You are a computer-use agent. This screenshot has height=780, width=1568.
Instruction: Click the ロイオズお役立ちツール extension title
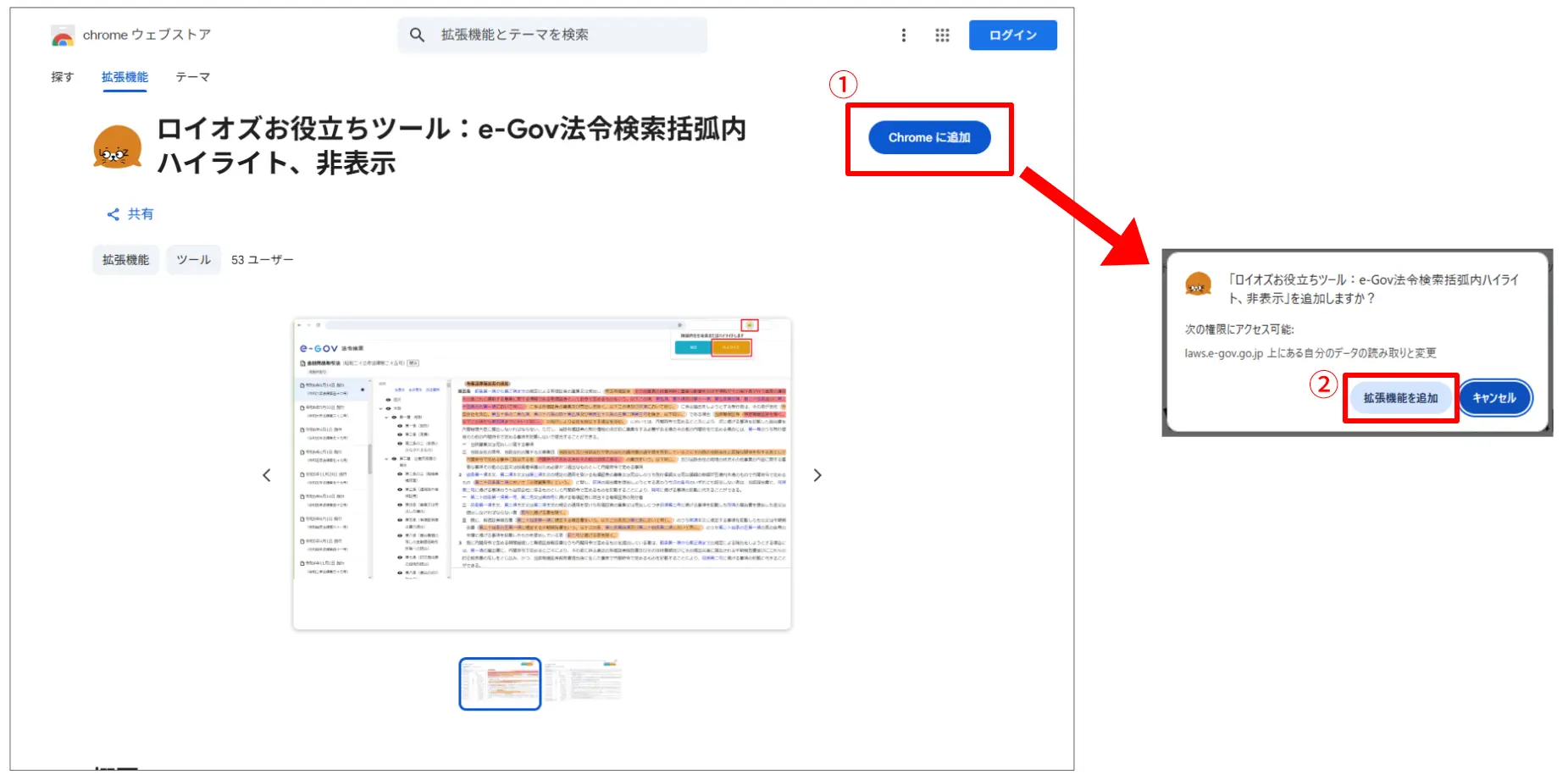tap(452, 146)
